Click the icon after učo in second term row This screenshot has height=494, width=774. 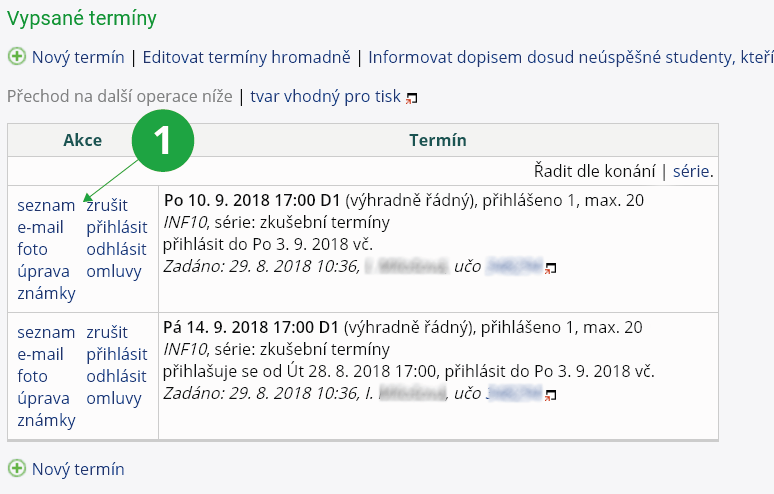tap(551, 395)
